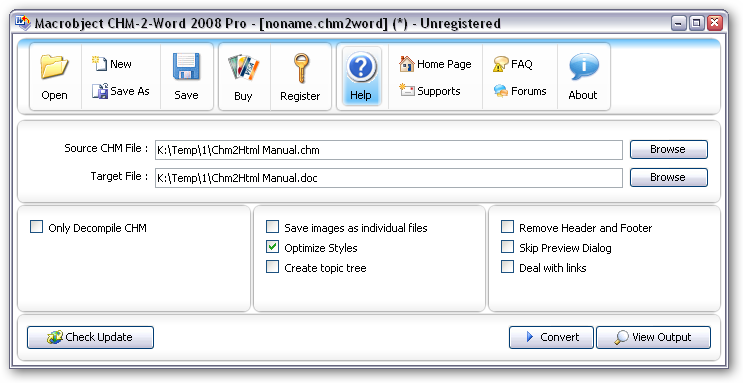Enable Only Decompile CHM checkbox
This screenshot has width=743, height=383.
36,227
